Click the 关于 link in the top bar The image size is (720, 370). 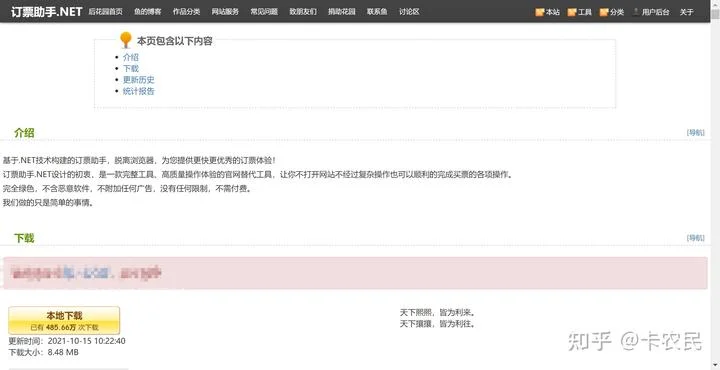tap(686, 12)
